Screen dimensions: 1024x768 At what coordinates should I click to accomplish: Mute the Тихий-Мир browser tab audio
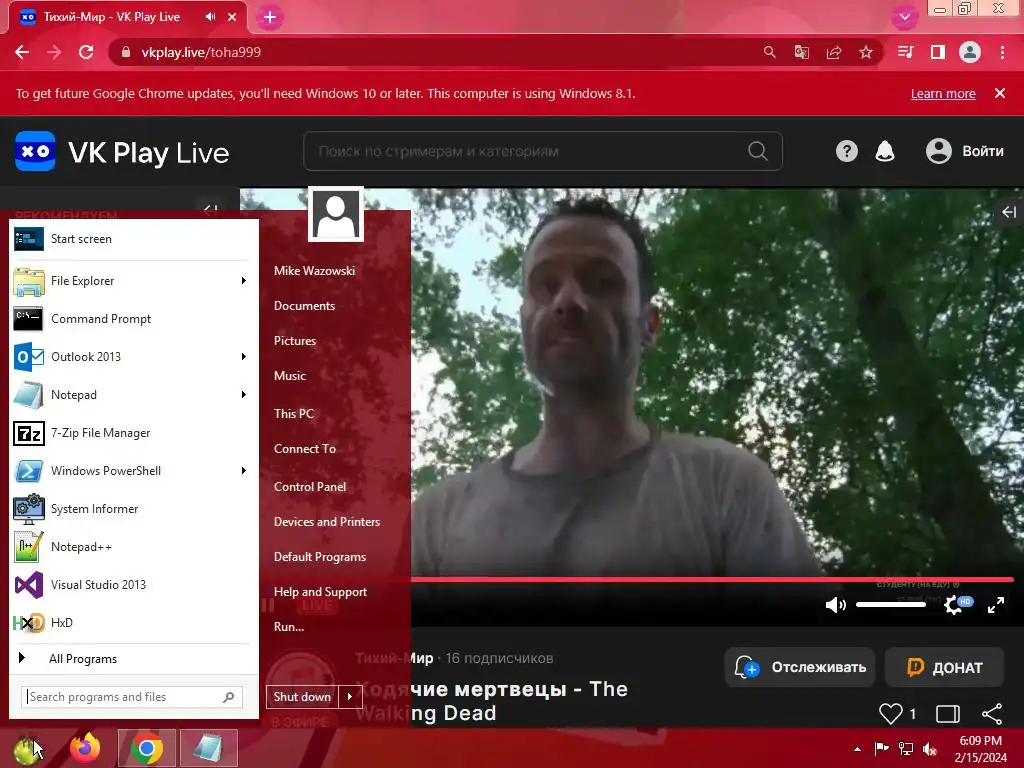(210, 17)
